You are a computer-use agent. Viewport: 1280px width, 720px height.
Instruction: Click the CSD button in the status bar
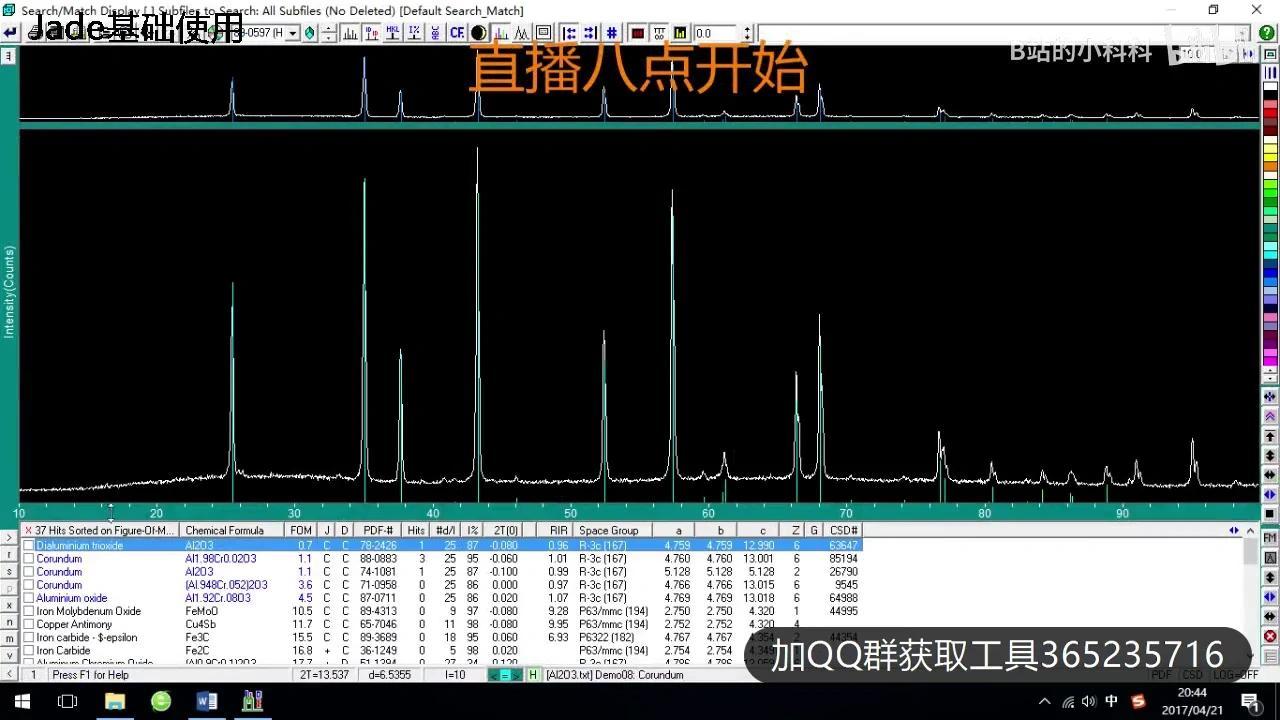1190,675
